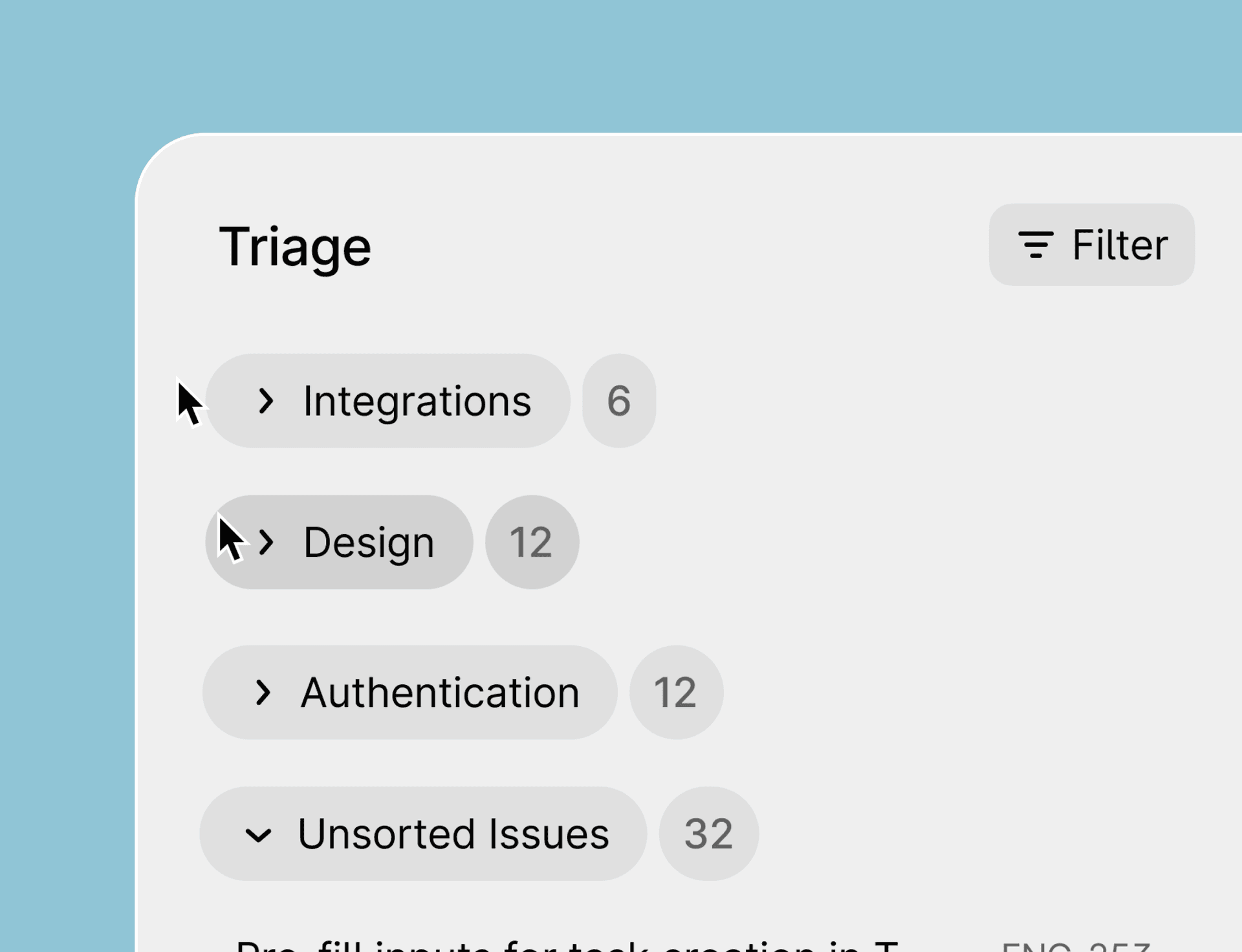
Task: Collapse Unsorted Issues with its down chevron
Action: click(258, 835)
